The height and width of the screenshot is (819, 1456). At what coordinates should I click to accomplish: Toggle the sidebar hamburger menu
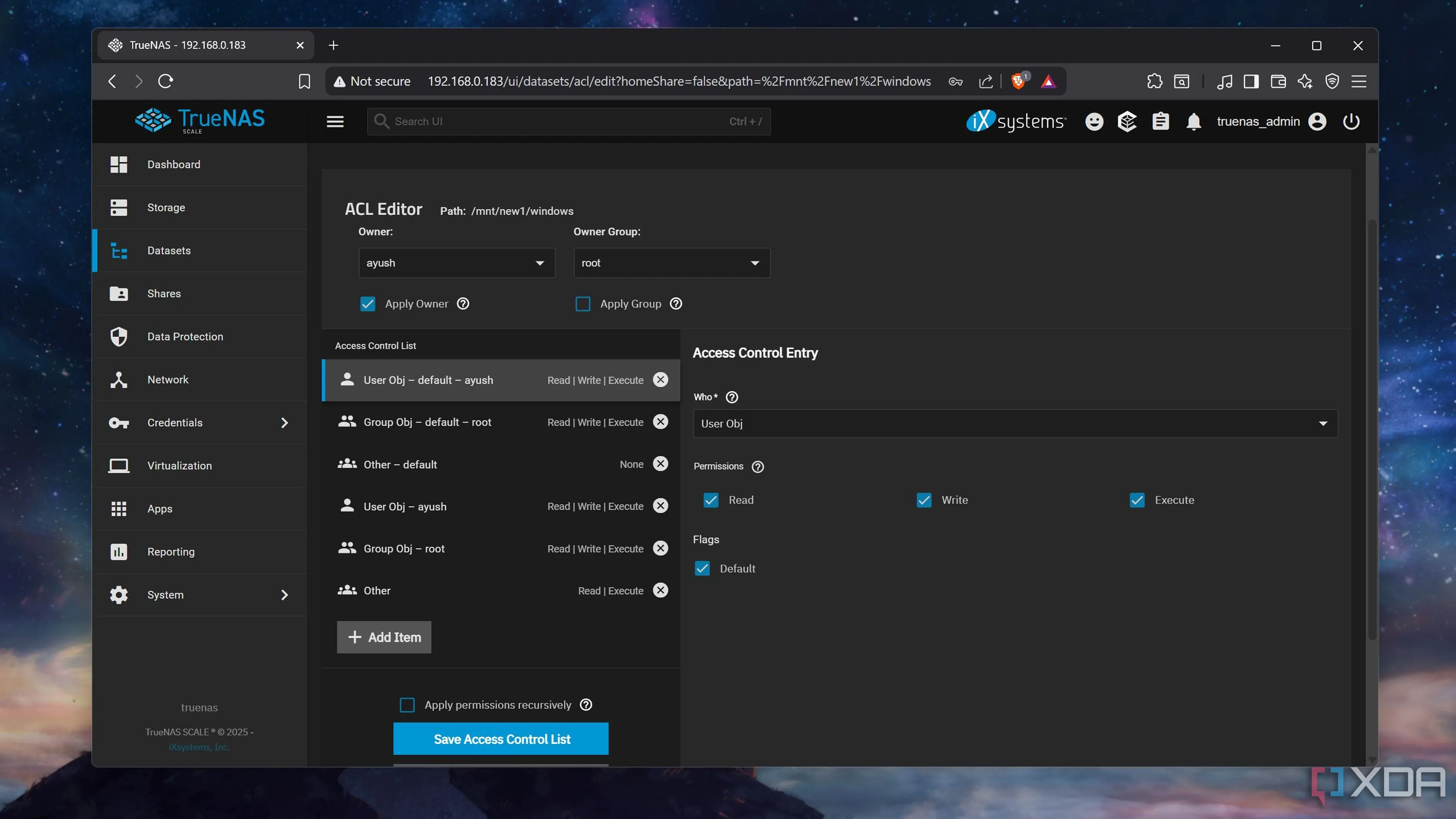pyautogui.click(x=335, y=121)
